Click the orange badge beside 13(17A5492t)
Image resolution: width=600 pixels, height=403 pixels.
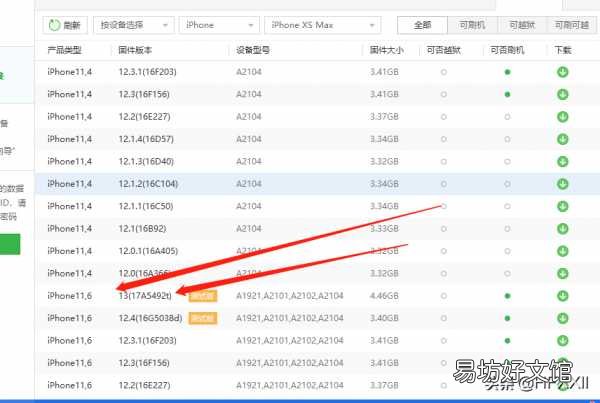click(x=203, y=296)
